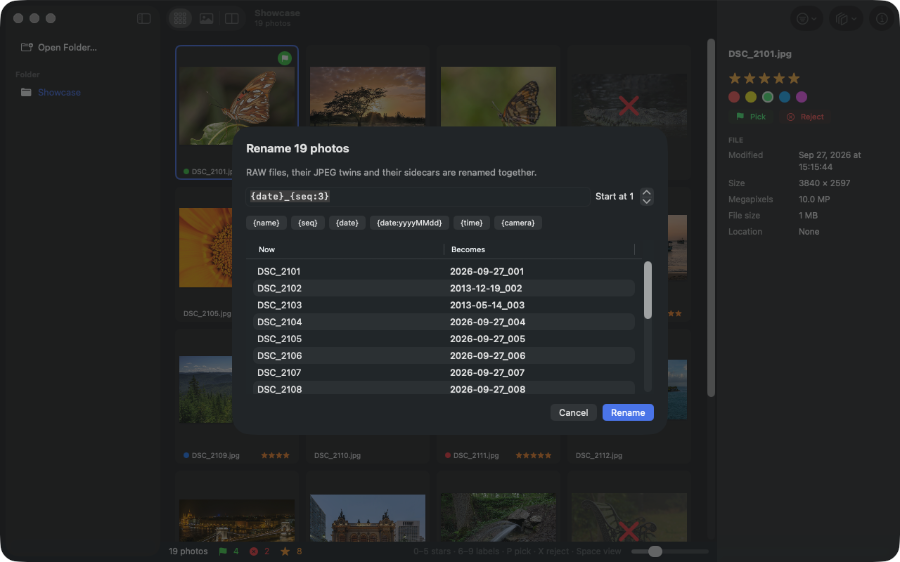Confirm with the blue Rename button
The image size is (900, 562).
(628, 413)
